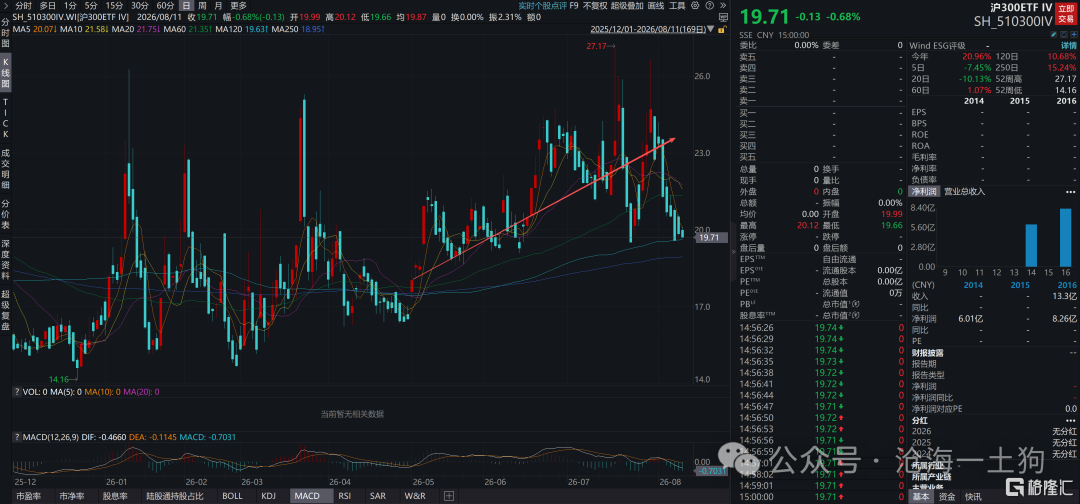Switch to the 净利润 chart tab
The image size is (1080, 504).
coord(924,191)
